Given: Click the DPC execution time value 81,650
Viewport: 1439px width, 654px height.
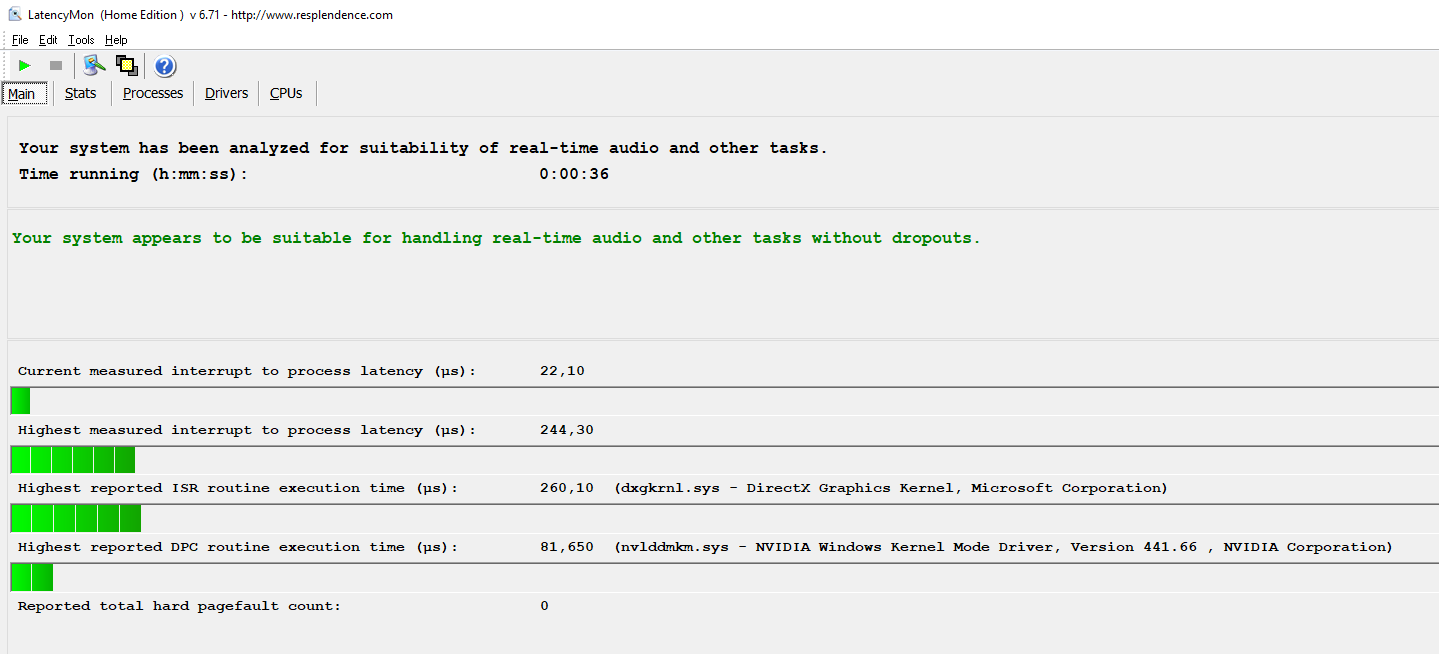Looking at the screenshot, I should point(566,547).
